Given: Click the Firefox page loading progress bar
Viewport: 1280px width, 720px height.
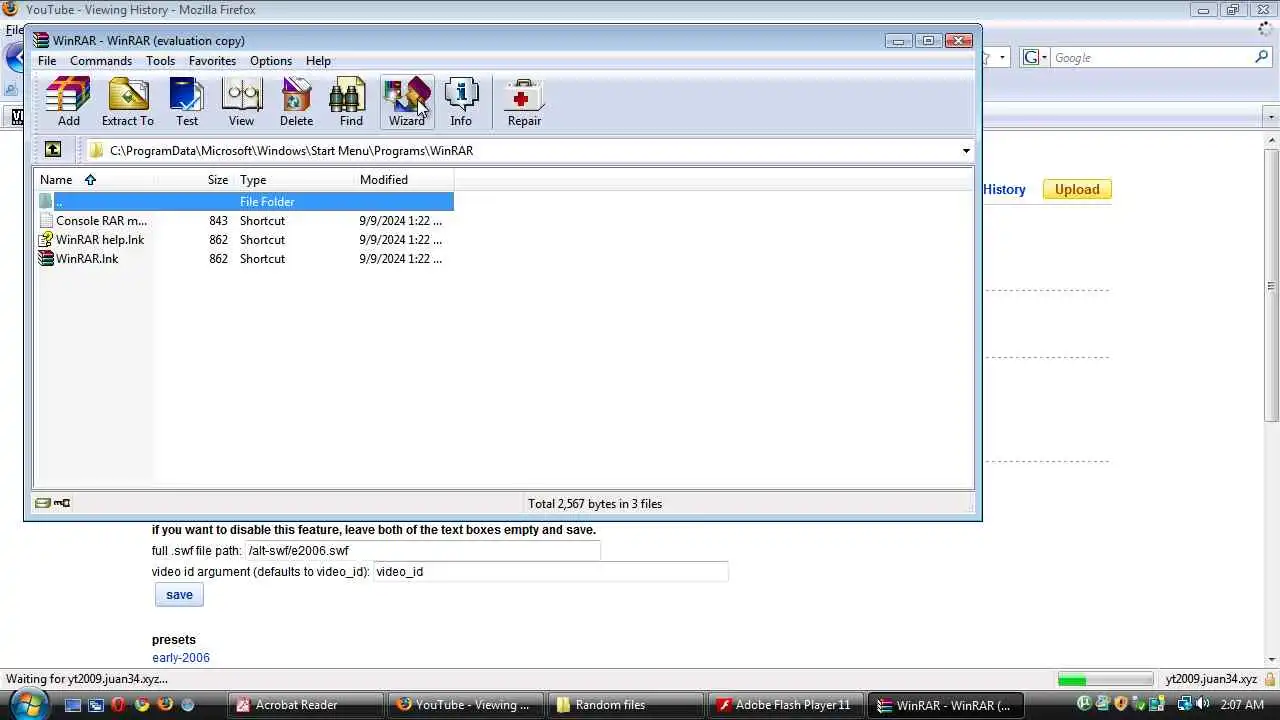Looking at the screenshot, I should [1105, 679].
